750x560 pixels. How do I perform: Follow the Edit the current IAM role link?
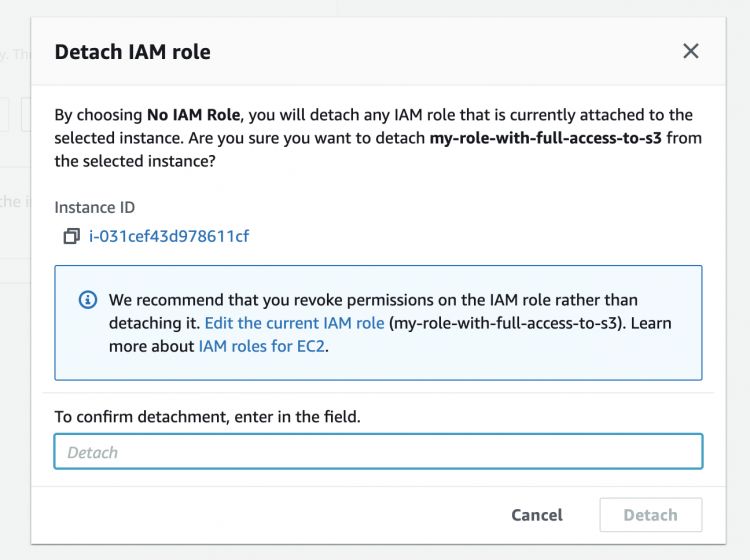(294, 323)
